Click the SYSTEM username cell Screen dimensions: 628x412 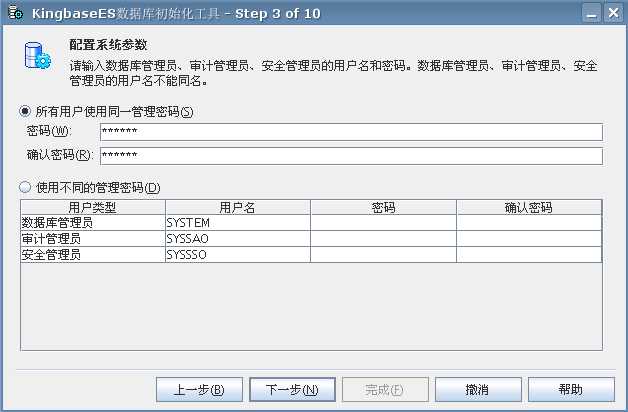pos(238,223)
